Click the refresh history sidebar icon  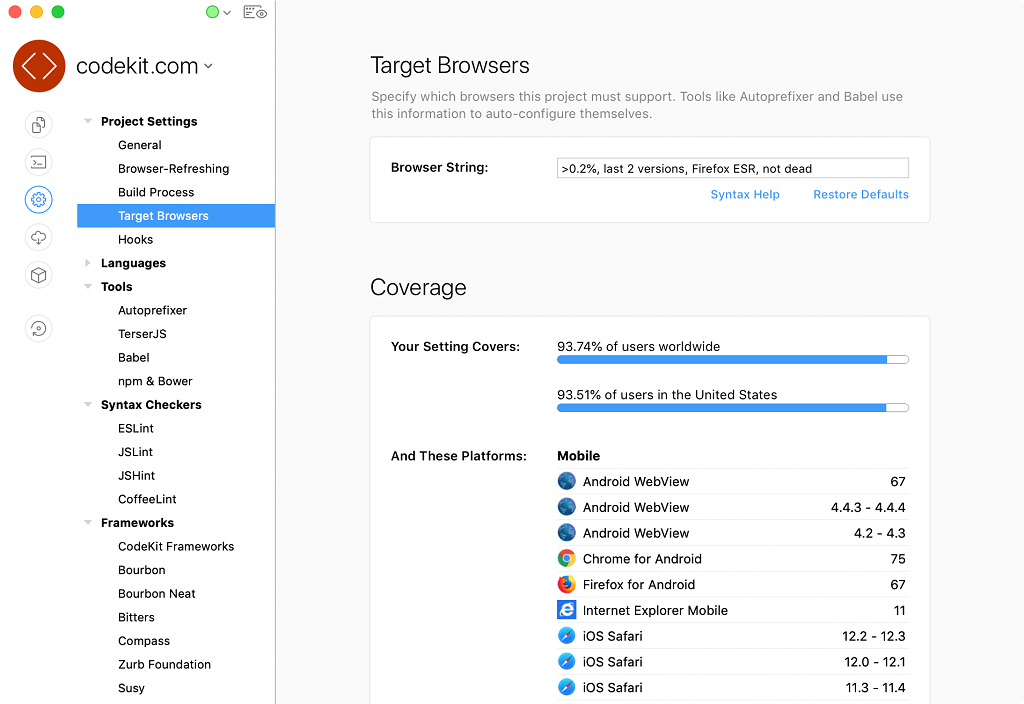(39, 328)
